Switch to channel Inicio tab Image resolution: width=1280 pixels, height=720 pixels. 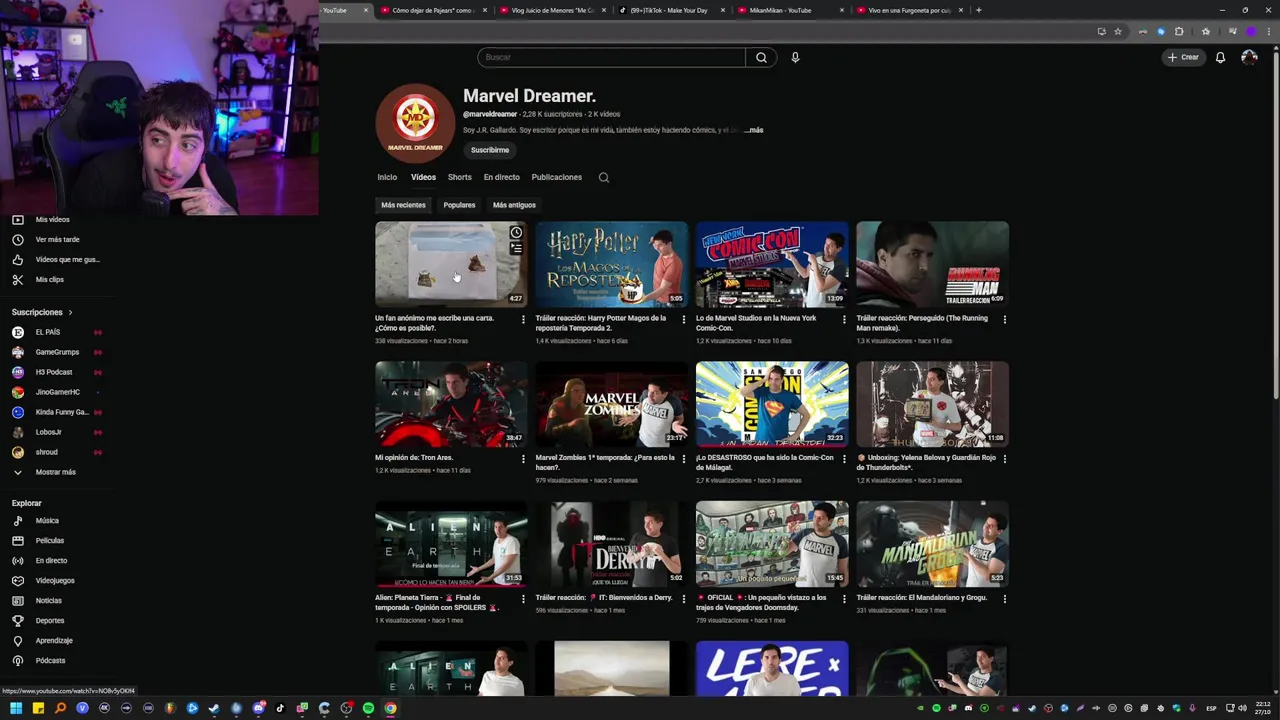387,177
